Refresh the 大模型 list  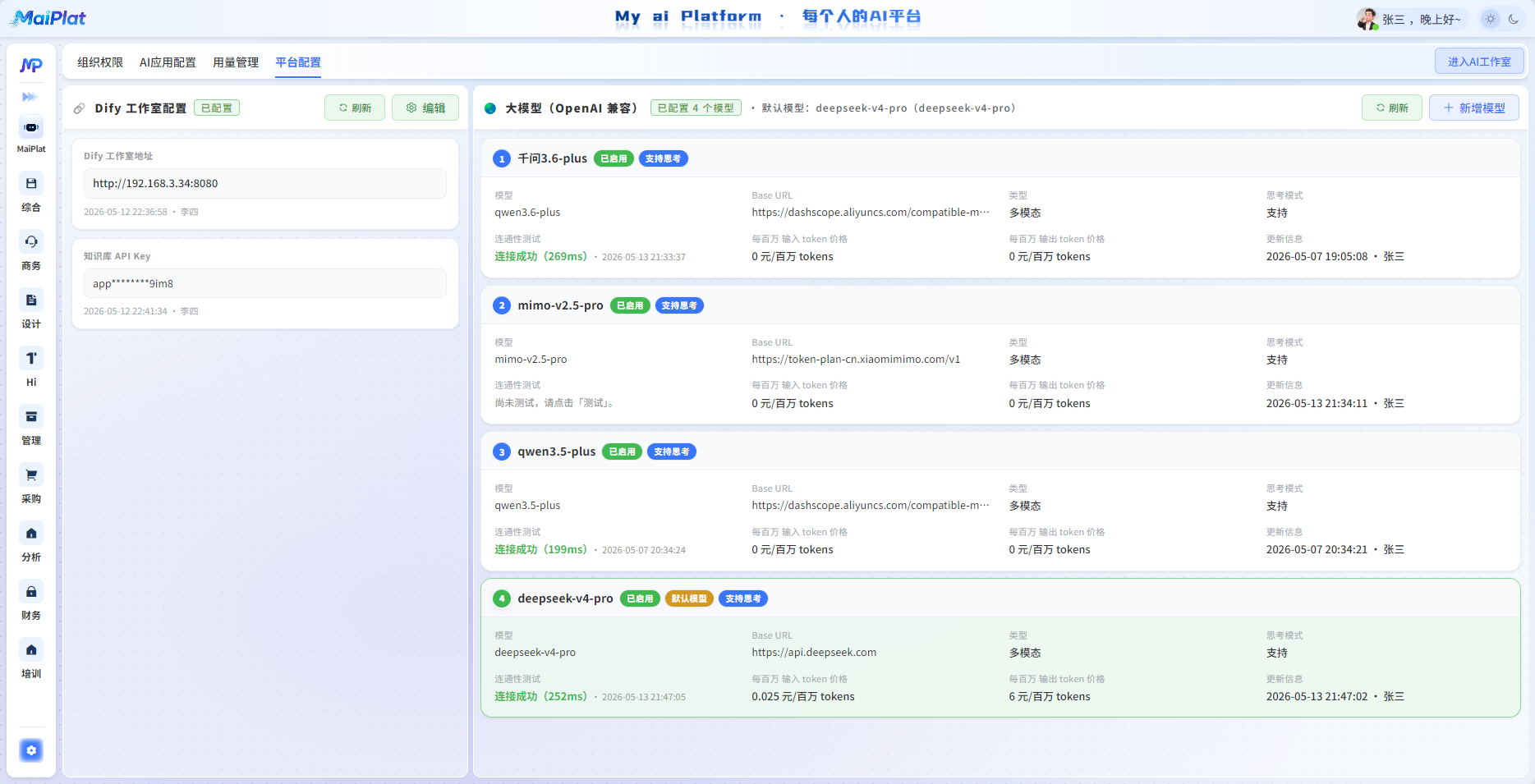click(x=1392, y=108)
